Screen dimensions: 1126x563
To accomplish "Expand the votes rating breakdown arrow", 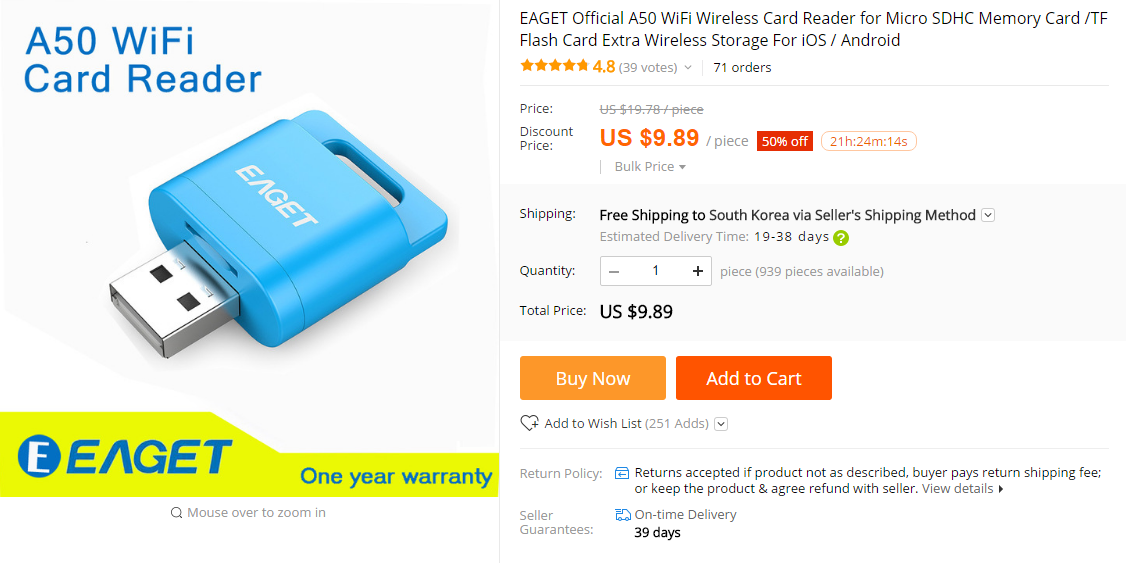I will pos(688,68).
